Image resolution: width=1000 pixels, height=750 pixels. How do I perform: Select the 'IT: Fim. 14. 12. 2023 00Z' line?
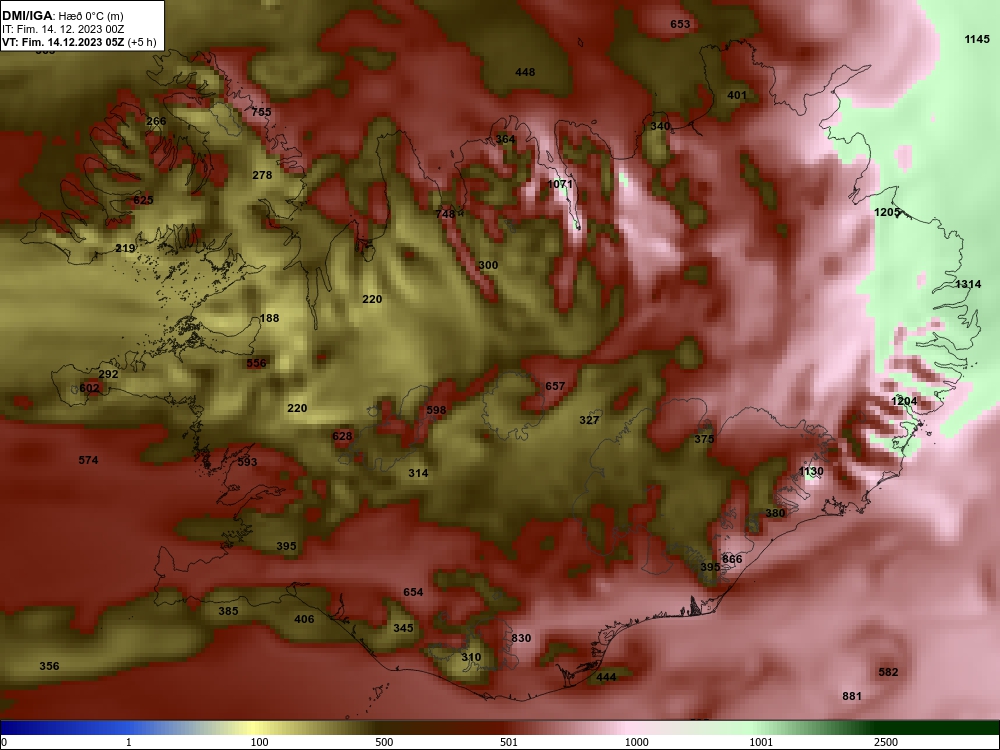(62, 29)
